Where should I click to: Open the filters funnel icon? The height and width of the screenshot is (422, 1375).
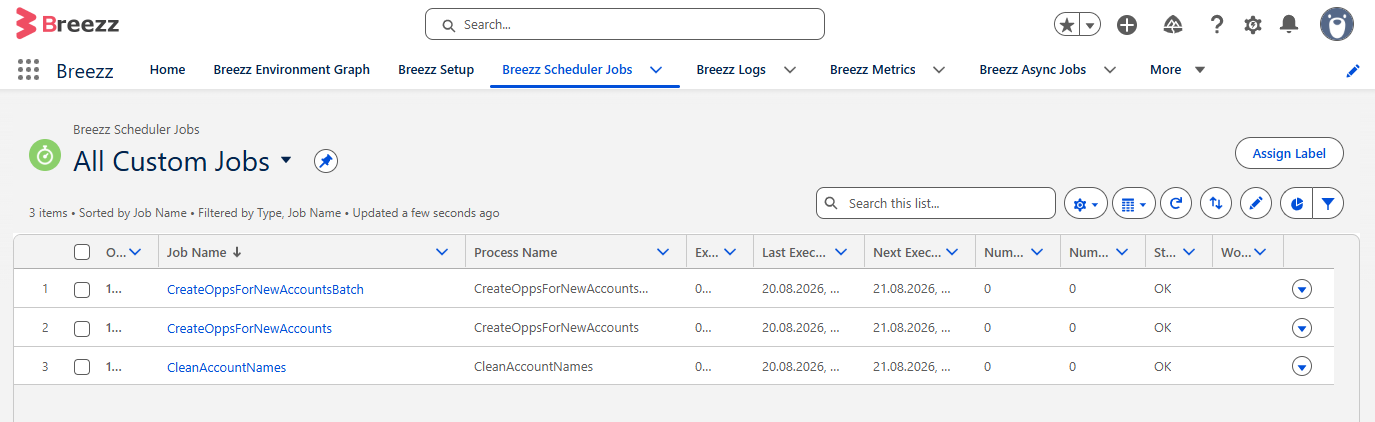click(x=1328, y=204)
